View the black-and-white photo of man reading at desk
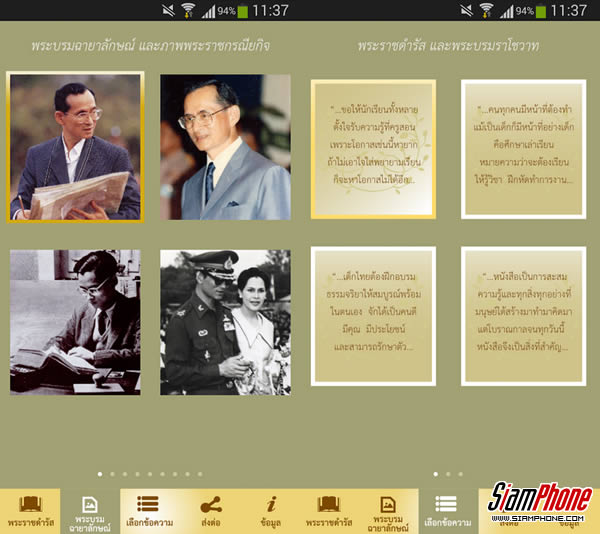This screenshot has height=534, width=600. point(75,322)
